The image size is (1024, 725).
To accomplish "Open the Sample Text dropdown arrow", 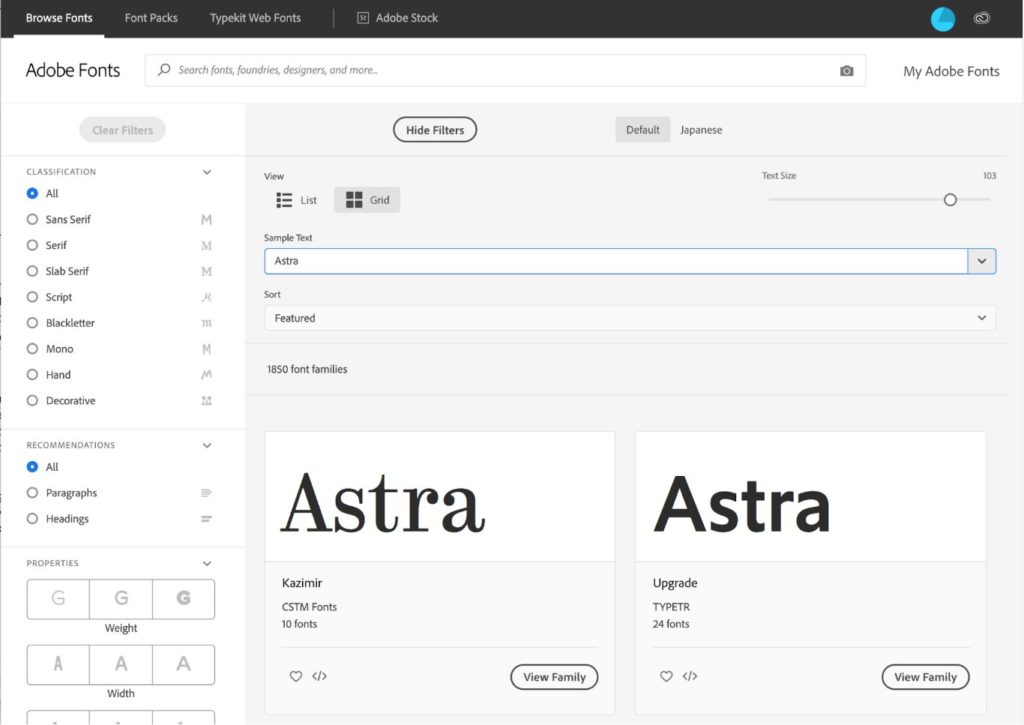I will coord(982,261).
